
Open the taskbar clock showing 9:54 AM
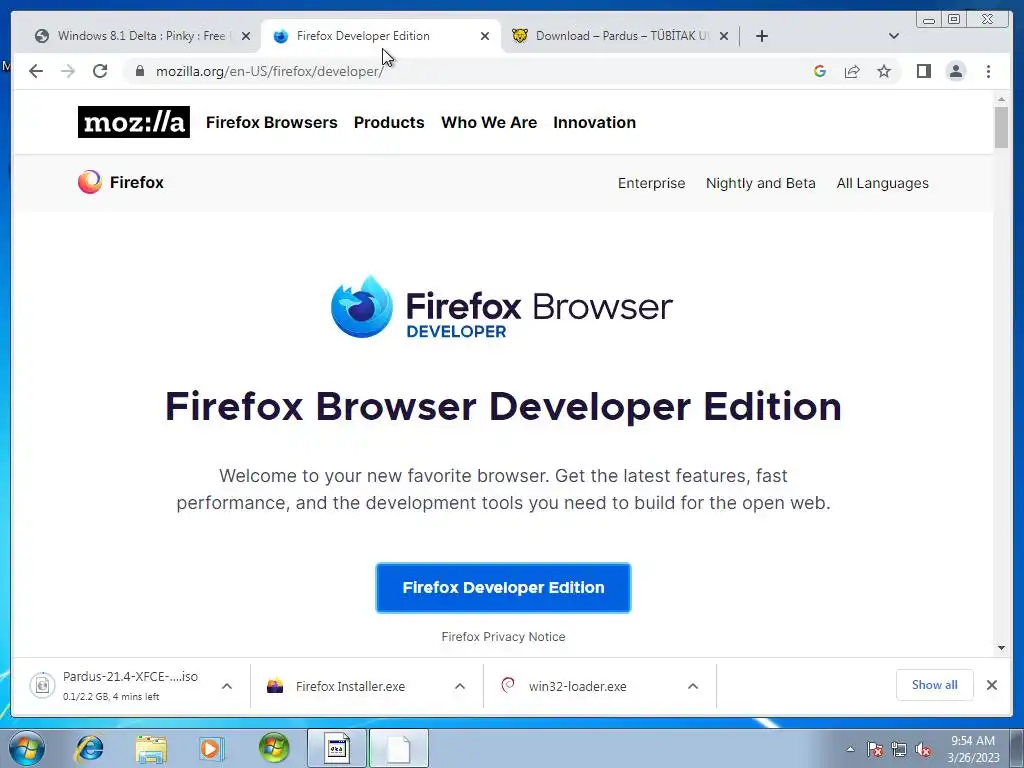pyautogui.click(x=973, y=749)
